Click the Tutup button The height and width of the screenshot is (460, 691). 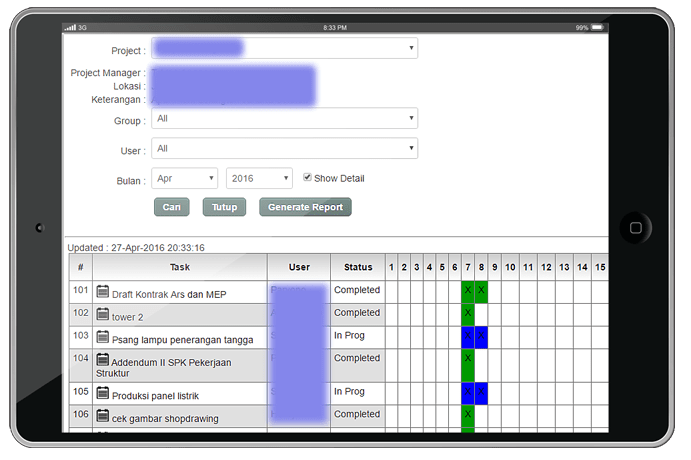(224, 207)
